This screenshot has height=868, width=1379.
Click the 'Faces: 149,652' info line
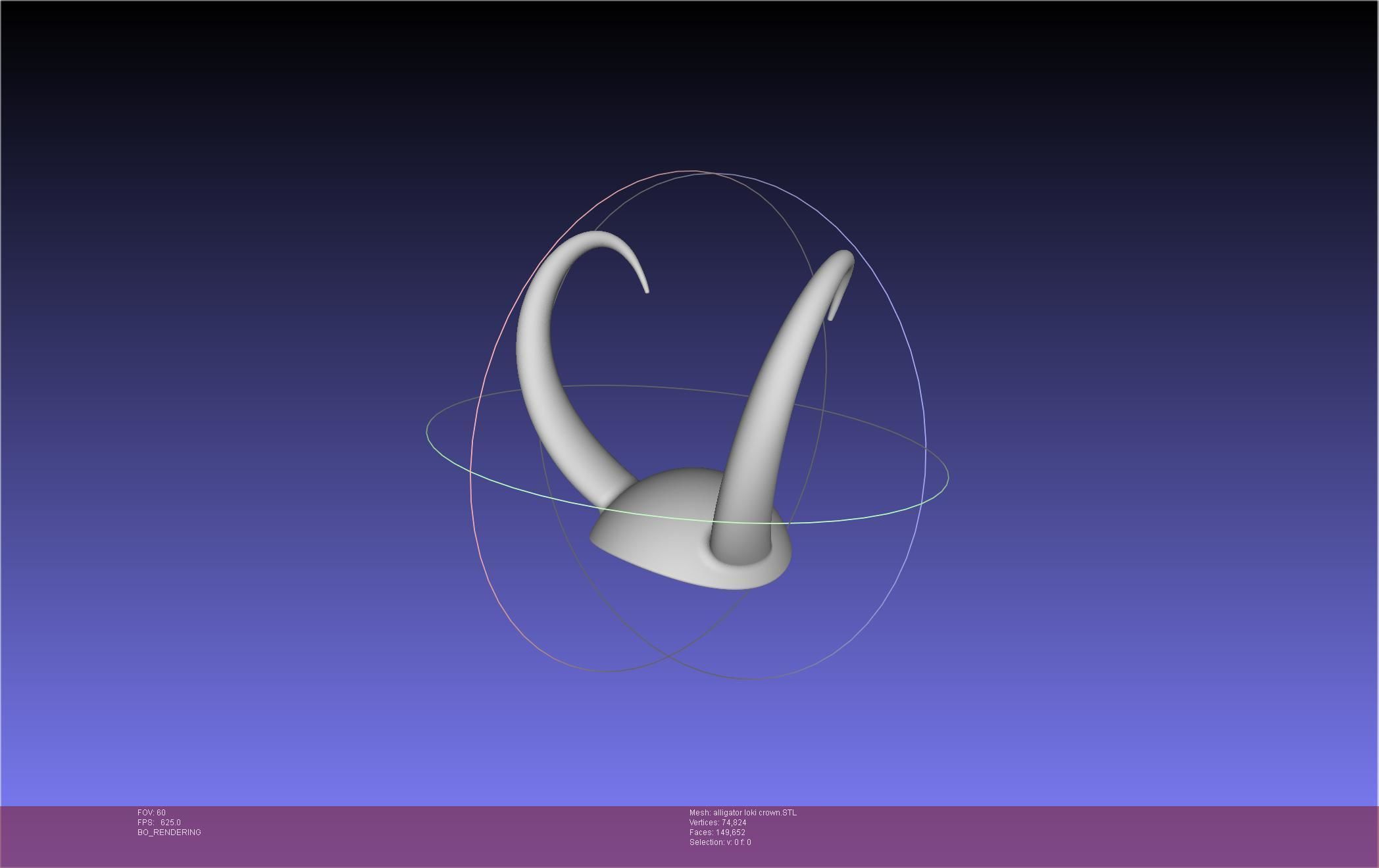(717, 832)
